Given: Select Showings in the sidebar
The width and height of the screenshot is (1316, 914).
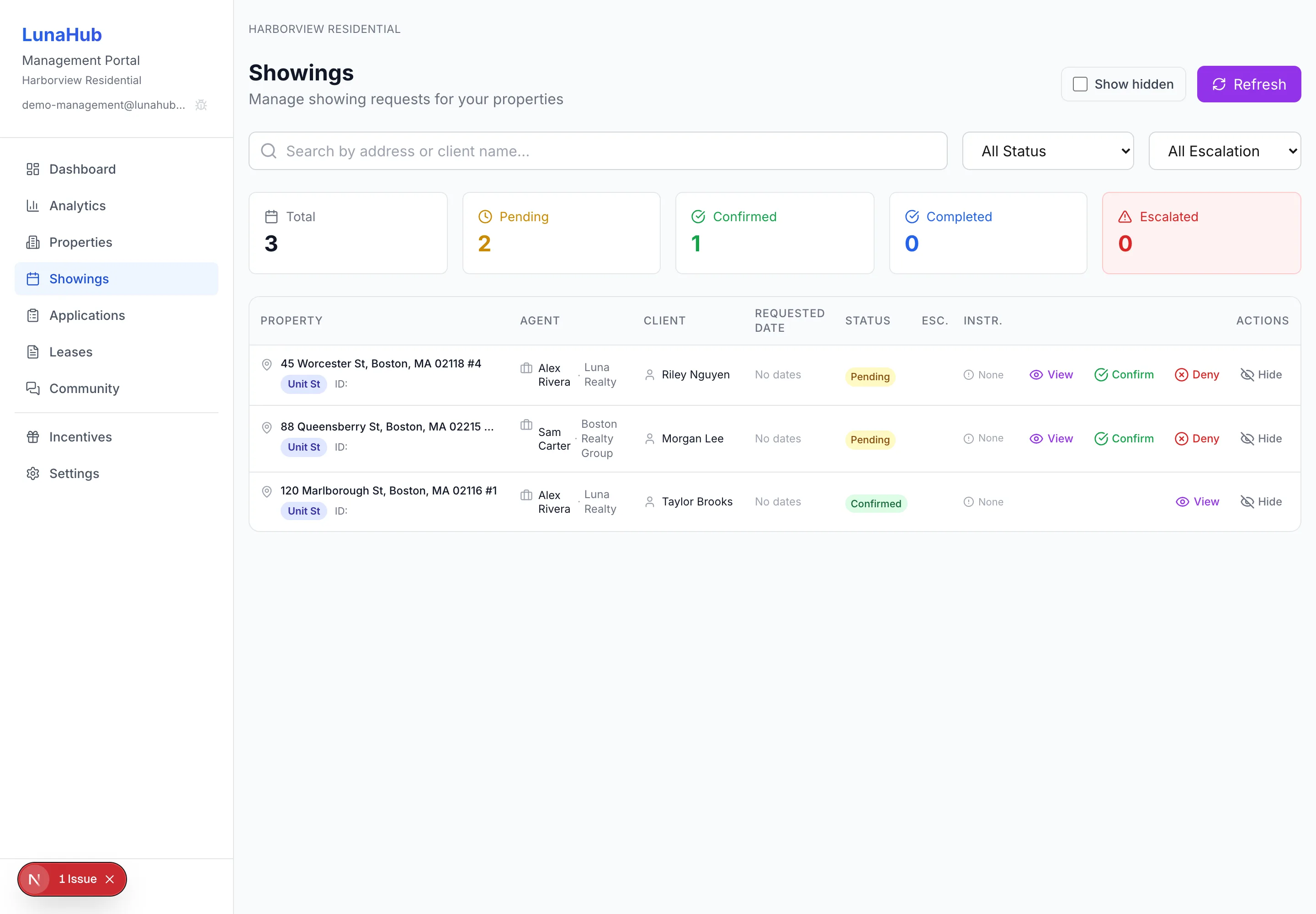Looking at the screenshot, I should tap(116, 279).
